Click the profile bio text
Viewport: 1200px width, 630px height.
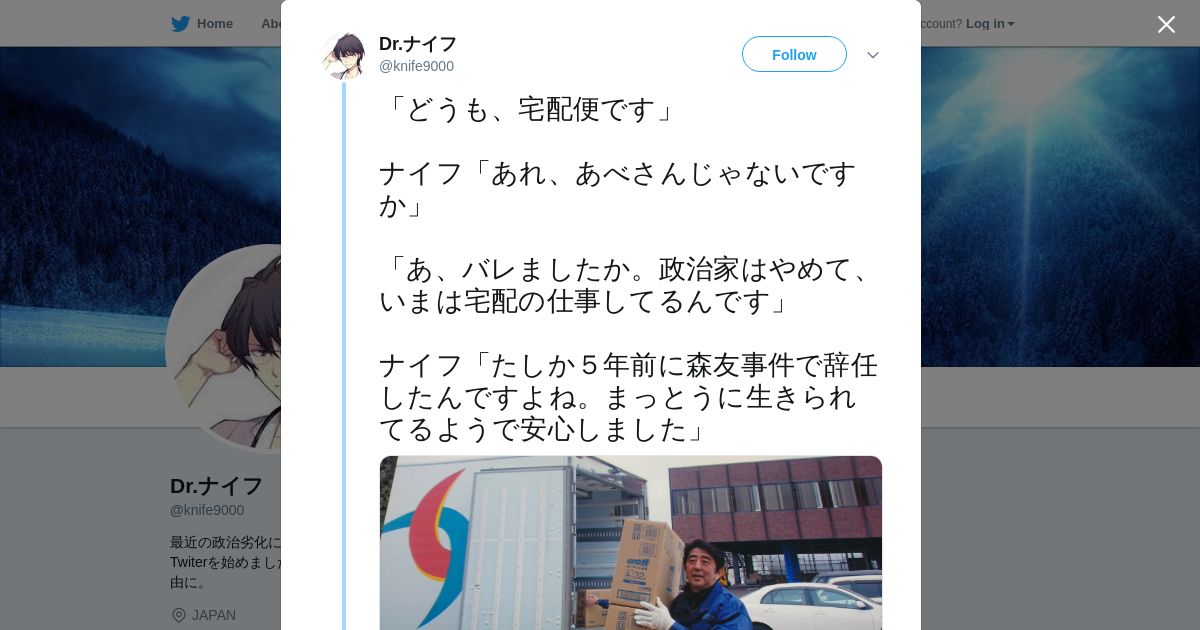pos(225,562)
